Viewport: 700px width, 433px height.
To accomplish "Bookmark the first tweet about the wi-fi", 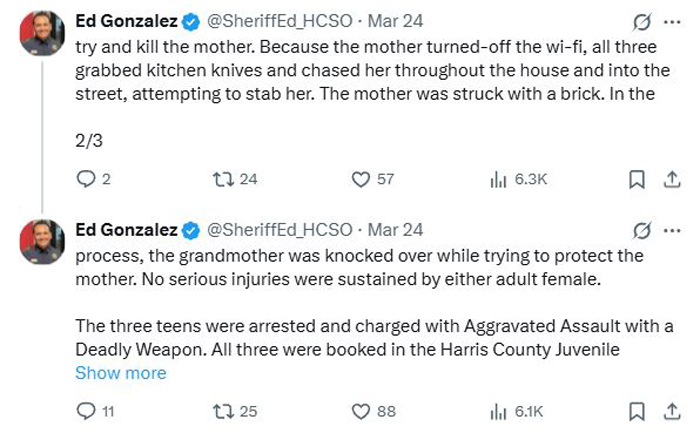I will 637,179.
